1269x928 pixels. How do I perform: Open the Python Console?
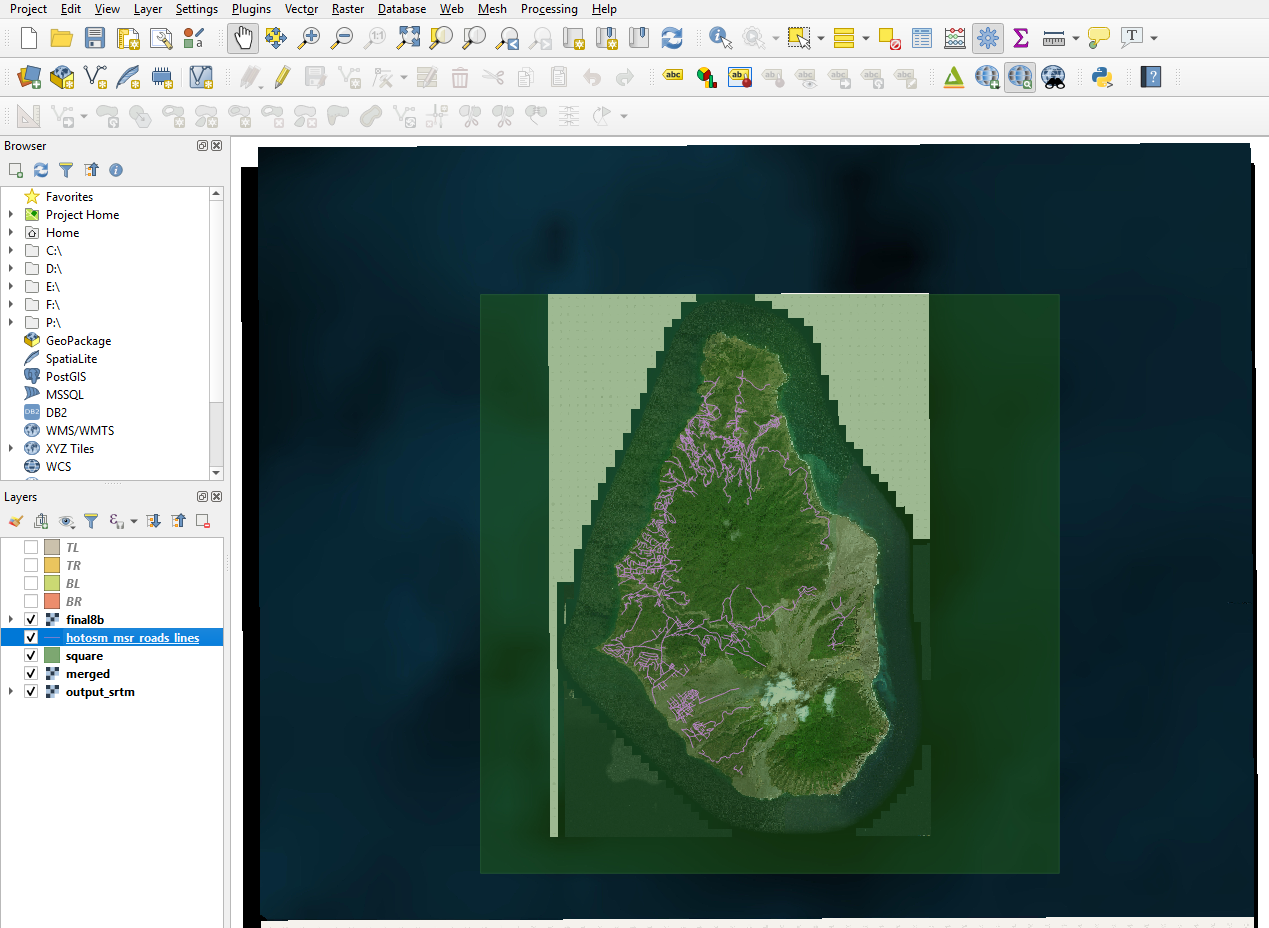click(1102, 77)
